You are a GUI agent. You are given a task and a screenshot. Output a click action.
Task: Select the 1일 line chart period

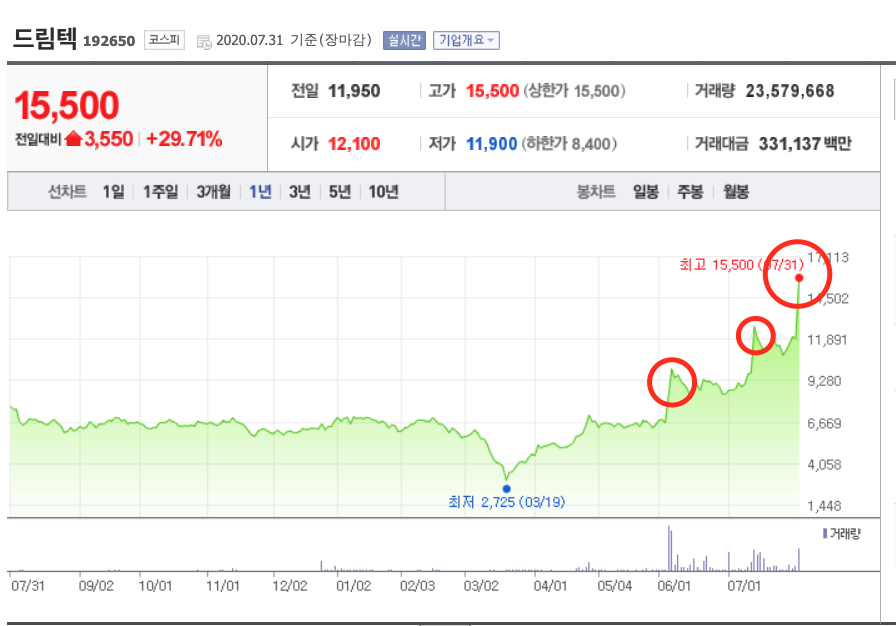point(113,192)
